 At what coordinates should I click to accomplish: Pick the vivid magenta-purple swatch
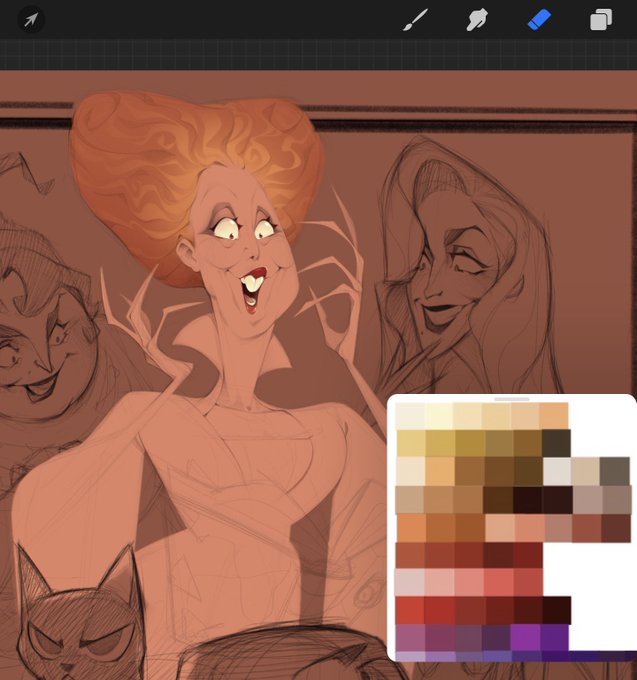coord(526,638)
